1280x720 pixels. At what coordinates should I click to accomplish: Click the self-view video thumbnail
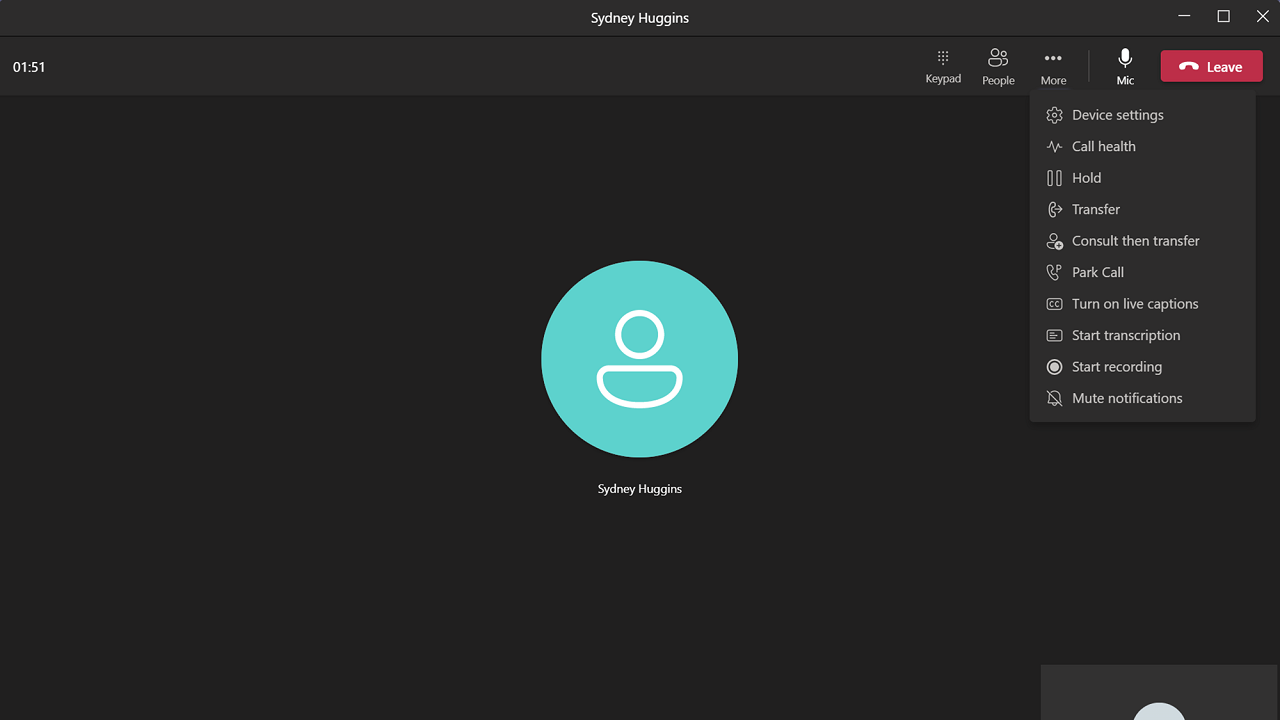1160,692
